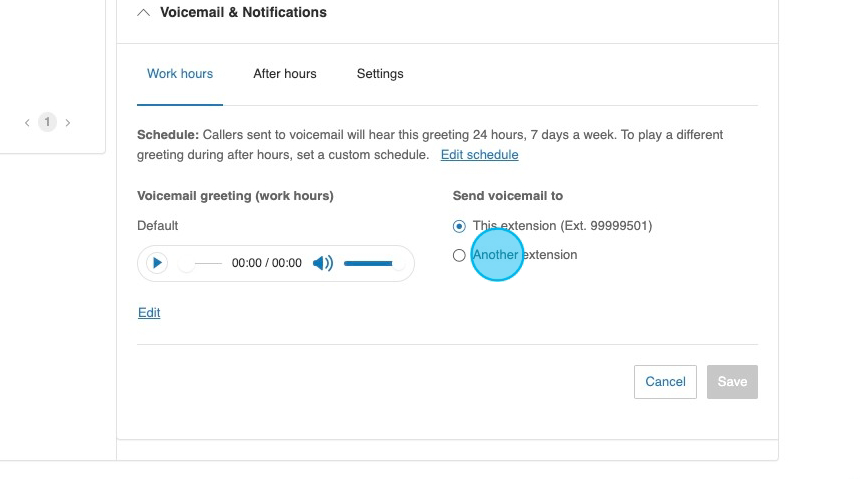Viewport: 860px width, 479px height.
Task: Go to previous page arrow
Action: tap(27, 123)
